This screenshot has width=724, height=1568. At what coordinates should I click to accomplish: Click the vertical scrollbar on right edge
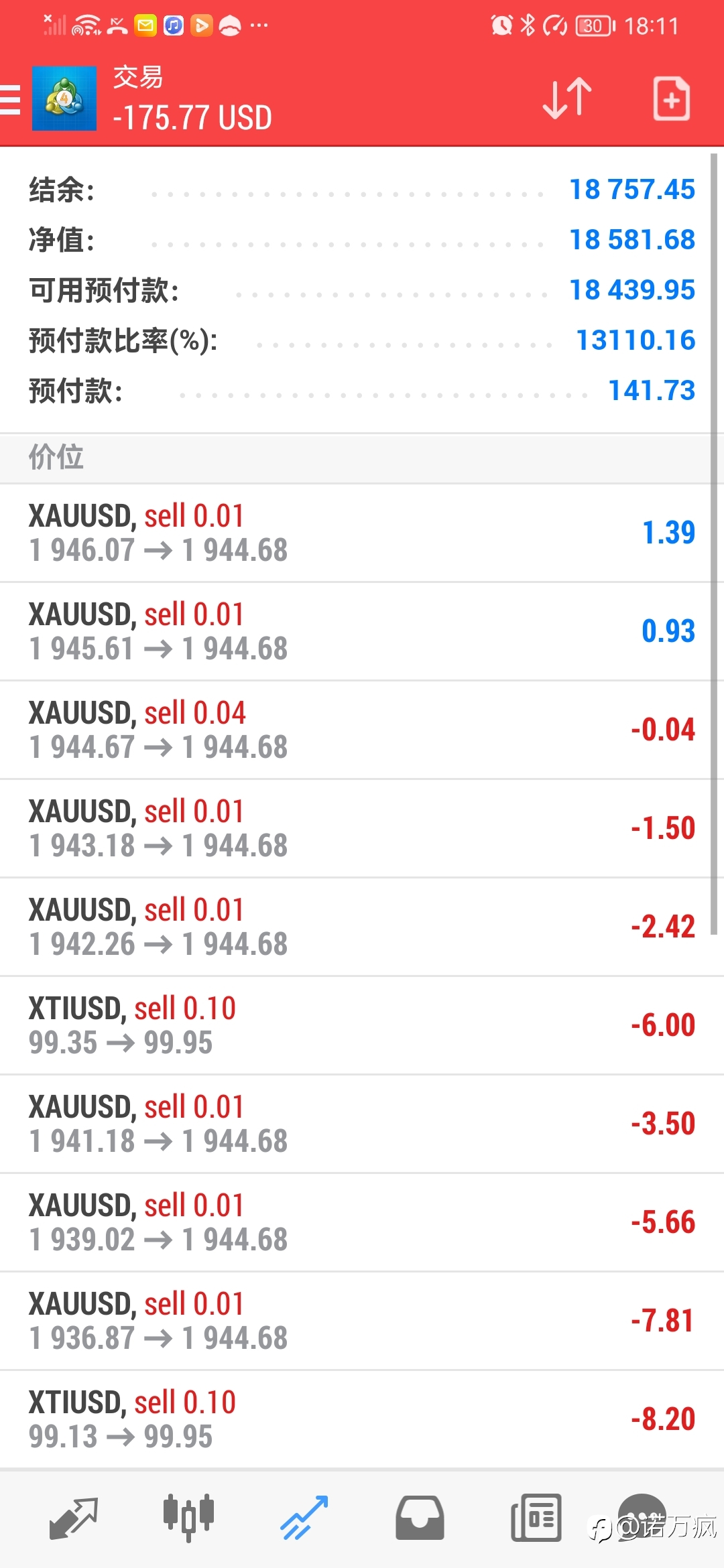(714, 543)
